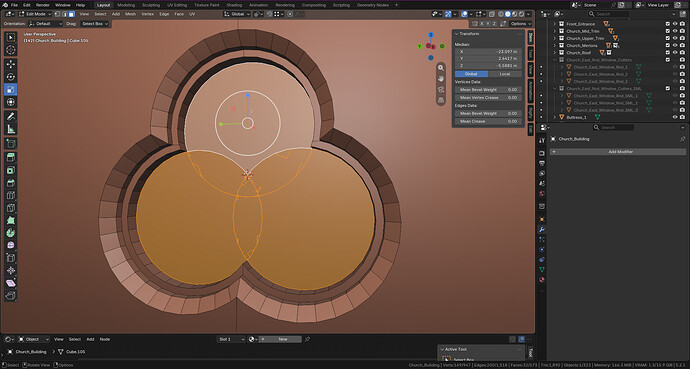Select the 3D Cursor tool
The image size is (690, 369).
pos(11,50)
